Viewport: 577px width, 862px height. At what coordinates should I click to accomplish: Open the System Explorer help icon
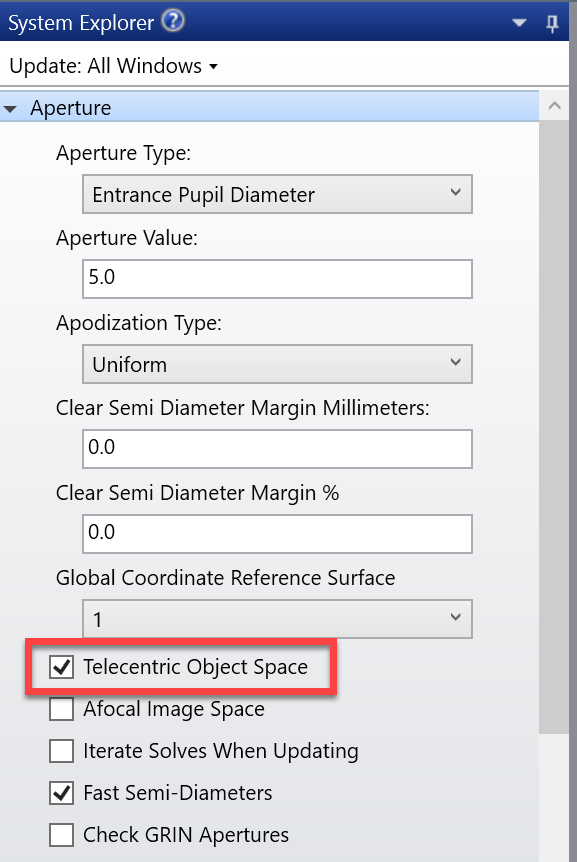coord(173,21)
